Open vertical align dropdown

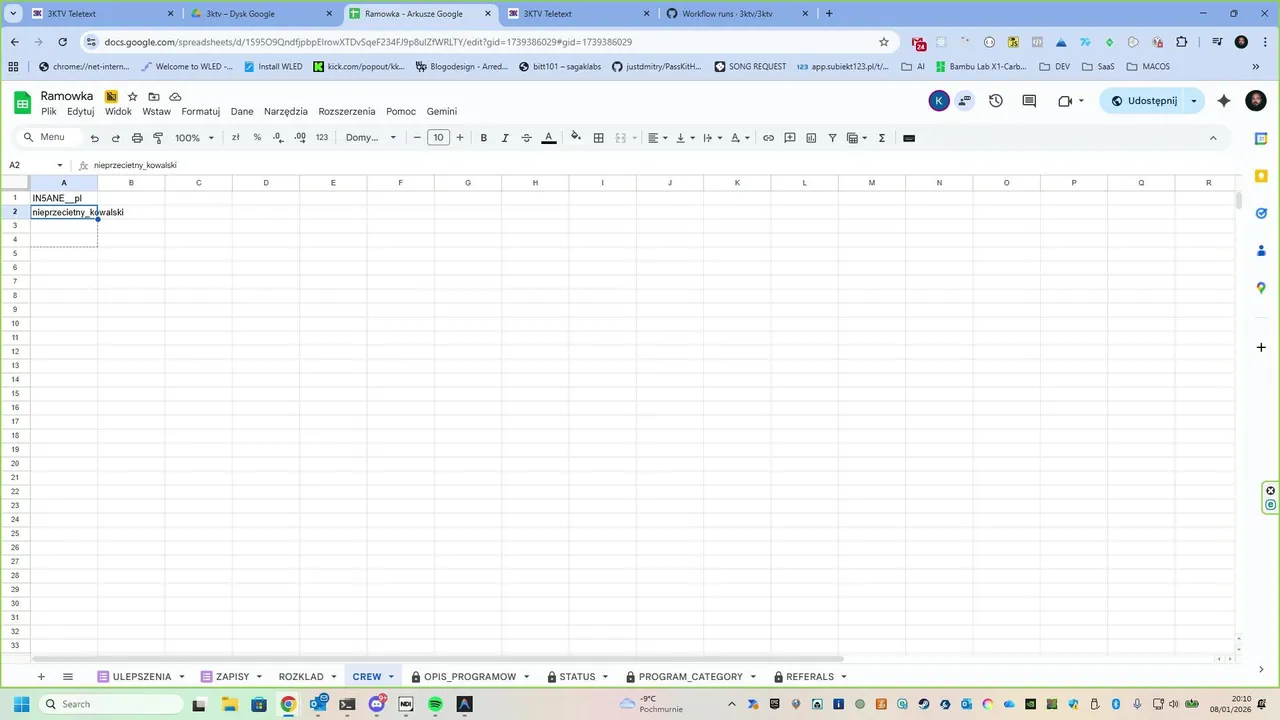pos(685,138)
